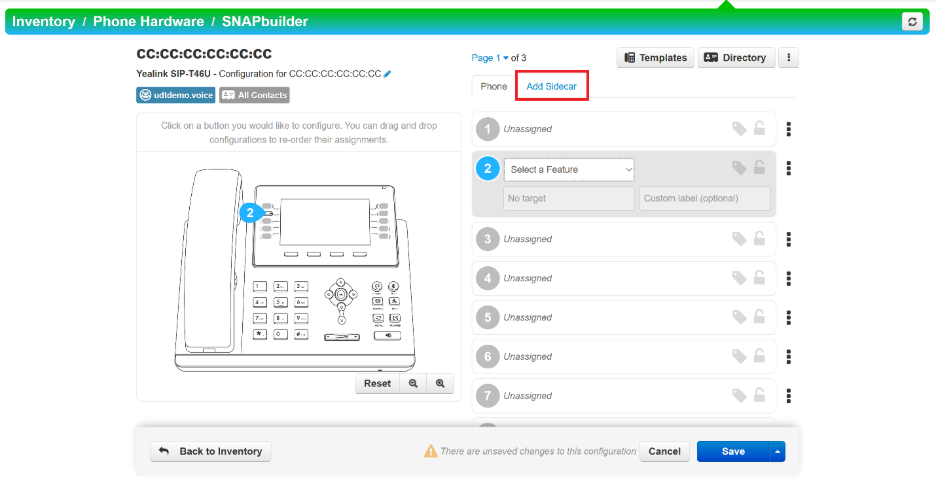The image size is (936, 483).
Task: Cancel the unsaved configuration changes
Action: point(664,452)
